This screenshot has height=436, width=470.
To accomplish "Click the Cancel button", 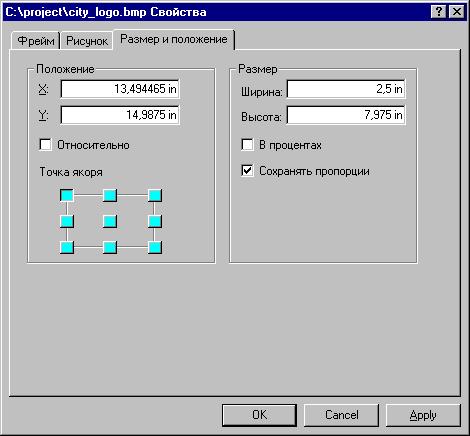I will point(342,415).
